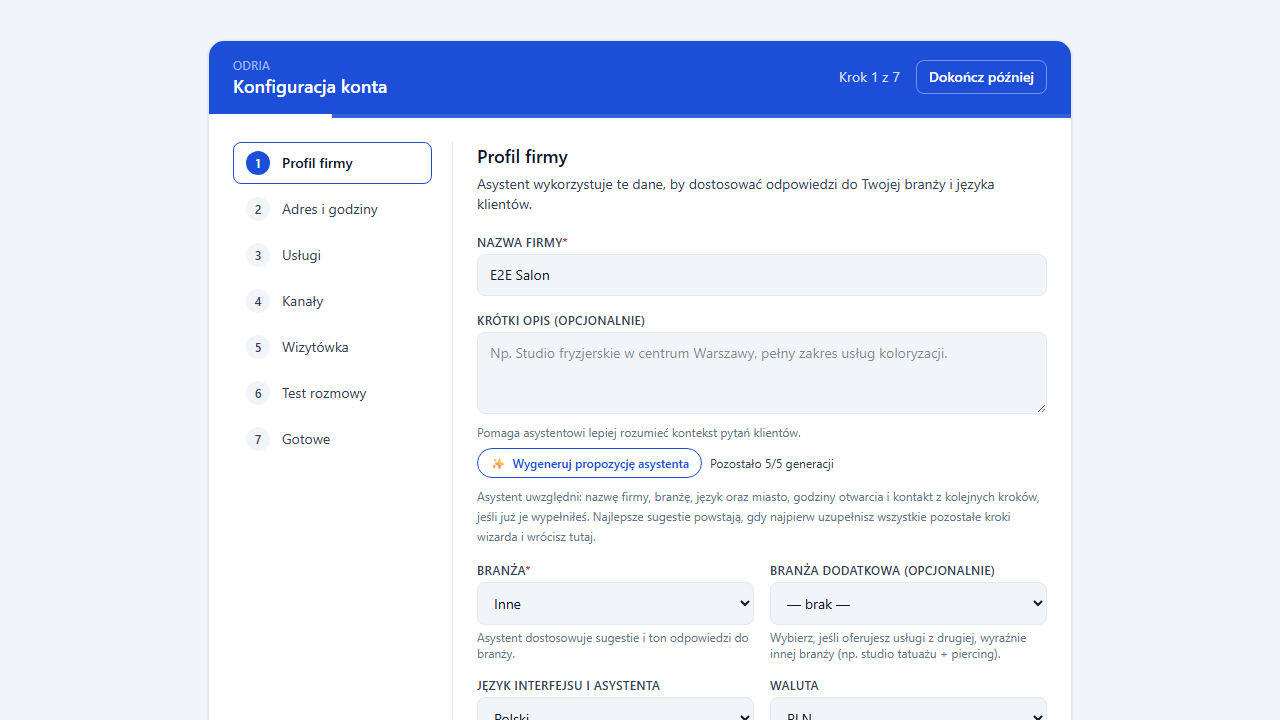Go to Adres i godziny step
The width and height of the screenshot is (1280, 720).
(332, 209)
